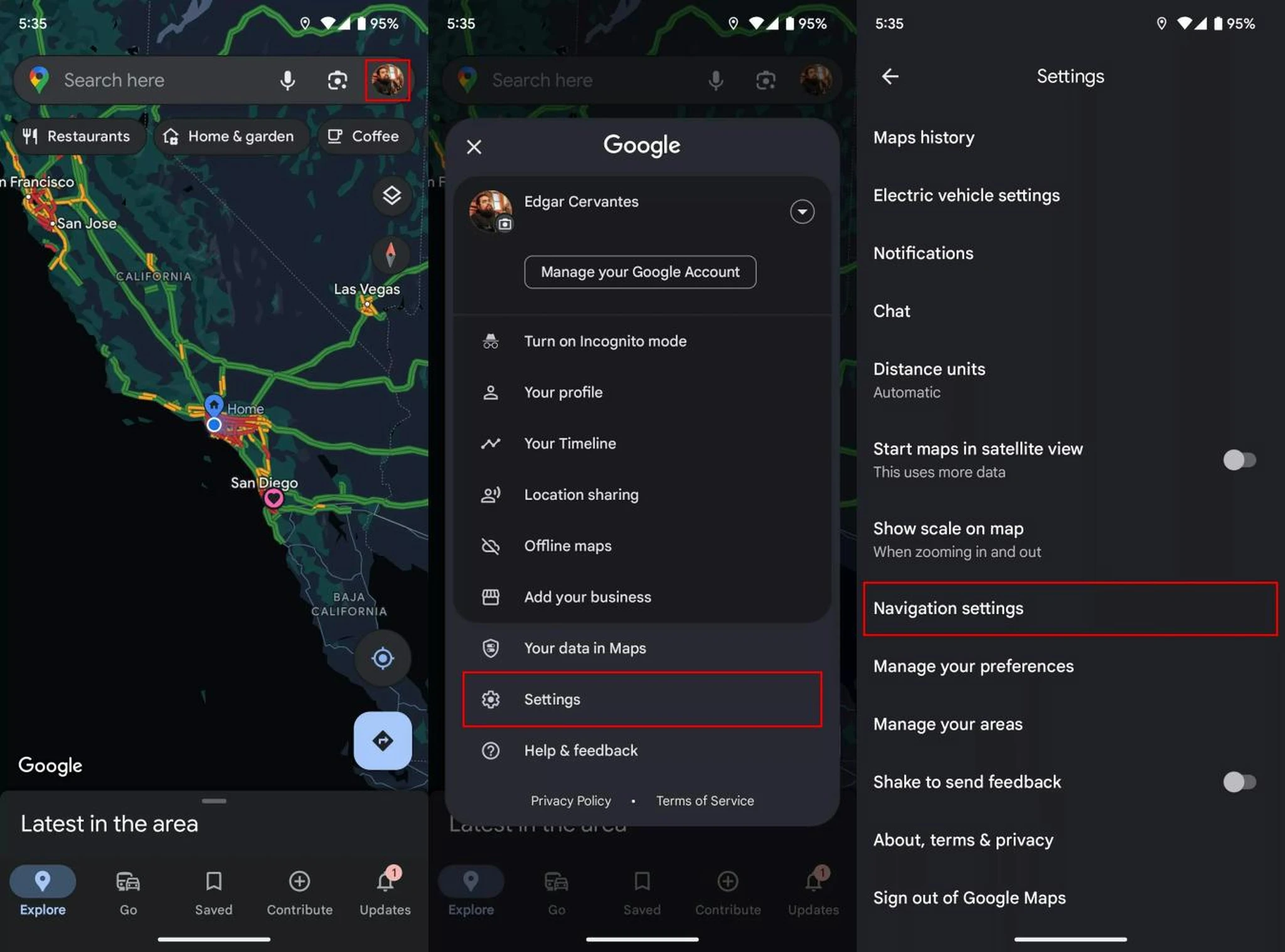Image resolution: width=1285 pixels, height=952 pixels.
Task: Click Manage your Google Account button
Action: [640, 271]
